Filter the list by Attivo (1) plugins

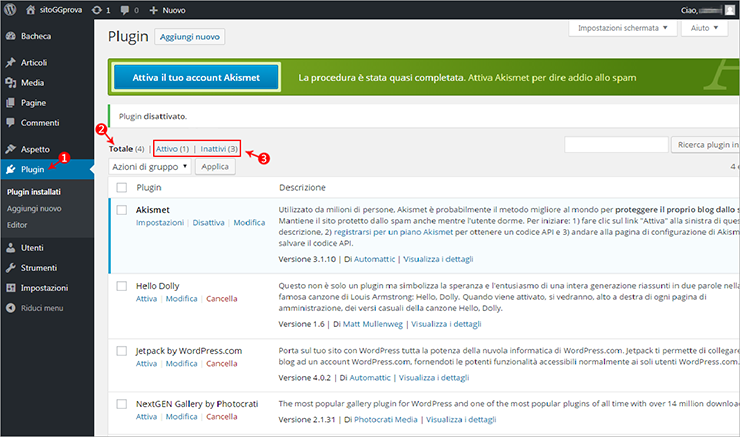coord(172,149)
